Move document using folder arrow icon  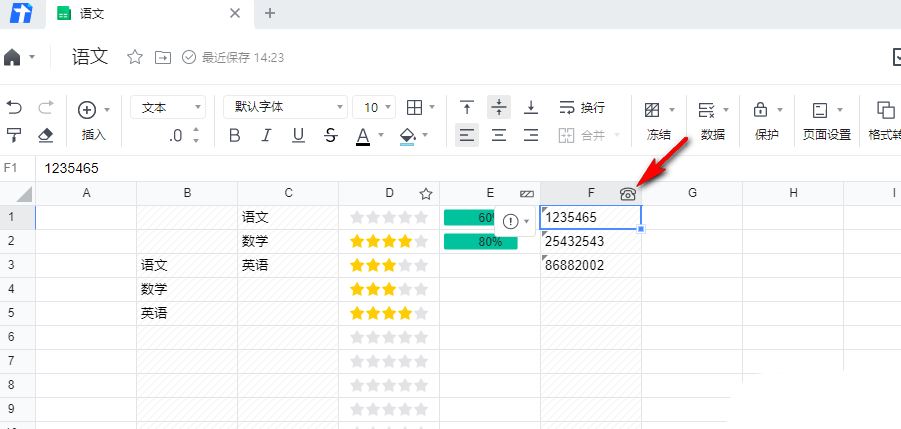point(163,57)
